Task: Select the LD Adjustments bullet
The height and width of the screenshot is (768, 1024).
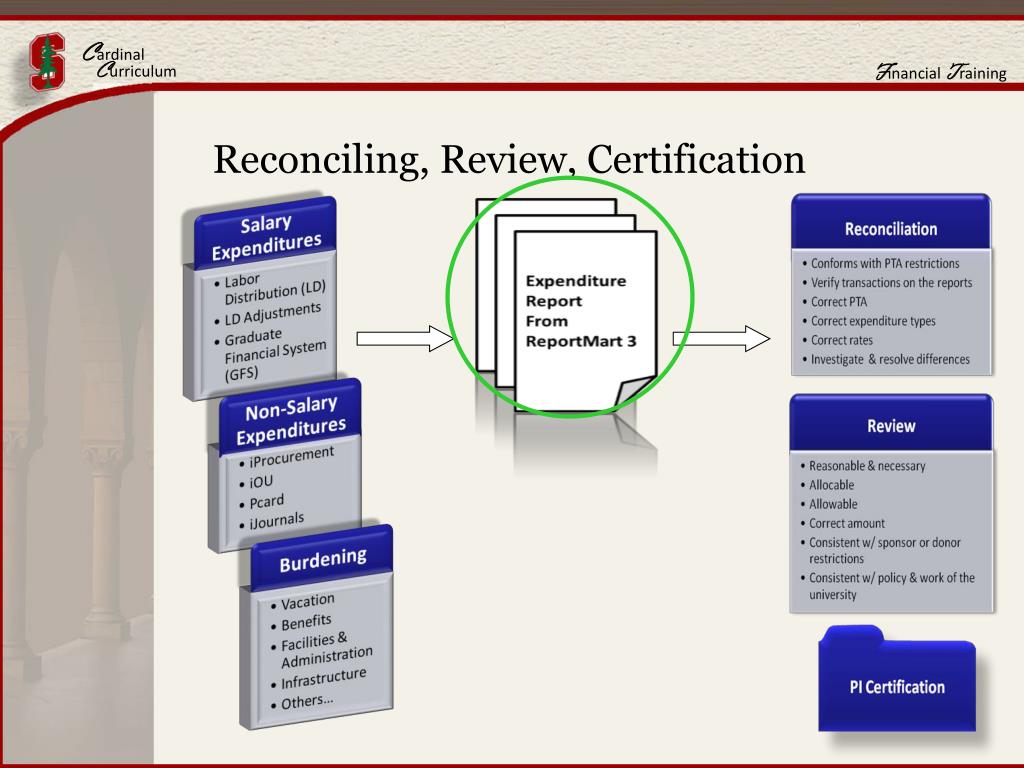Action: click(x=268, y=314)
